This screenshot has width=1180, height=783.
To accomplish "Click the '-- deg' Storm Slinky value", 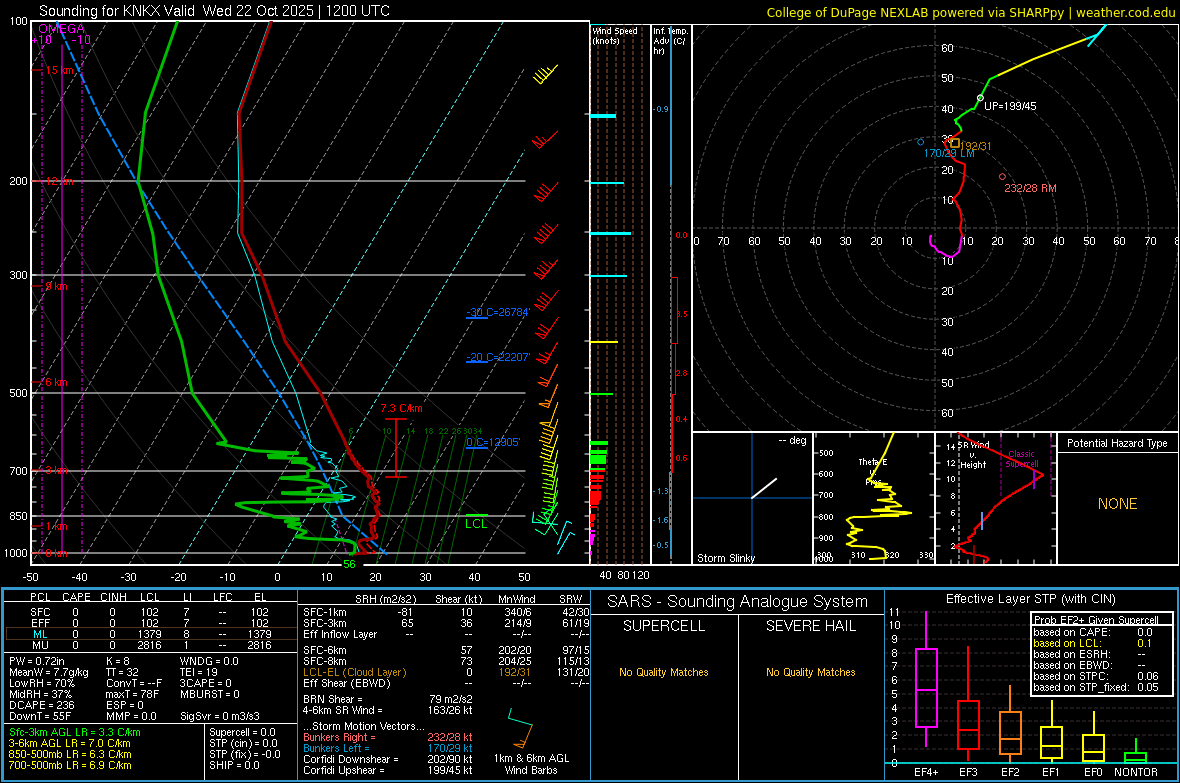I will pyautogui.click(x=792, y=440).
